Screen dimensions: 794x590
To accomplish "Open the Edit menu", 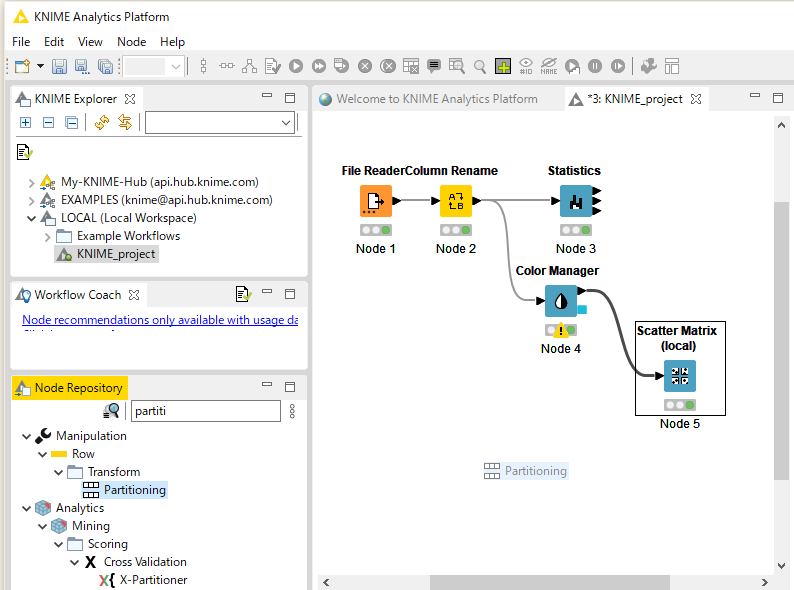I will click(54, 42).
